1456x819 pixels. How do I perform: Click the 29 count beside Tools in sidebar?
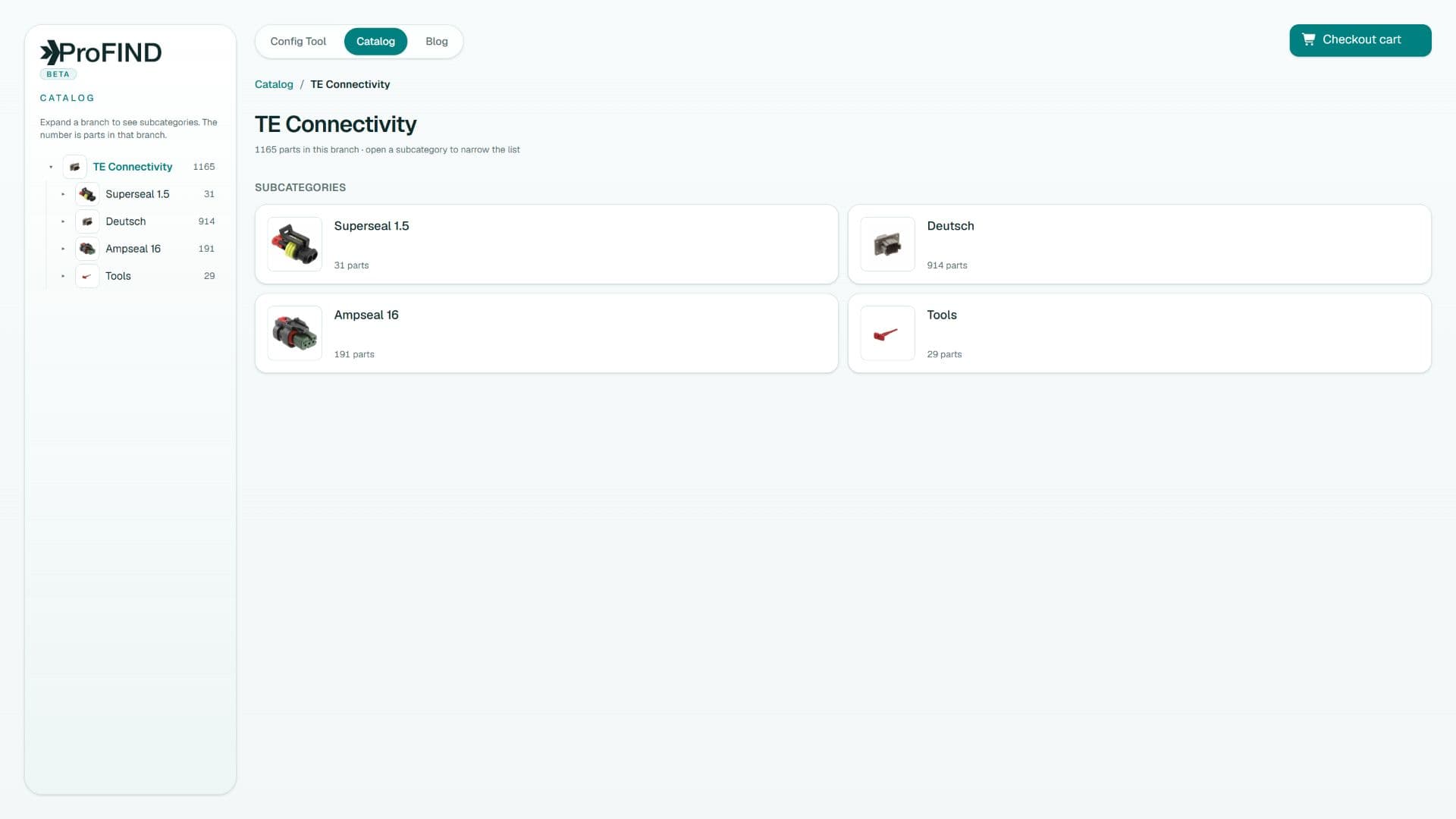[209, 276]
